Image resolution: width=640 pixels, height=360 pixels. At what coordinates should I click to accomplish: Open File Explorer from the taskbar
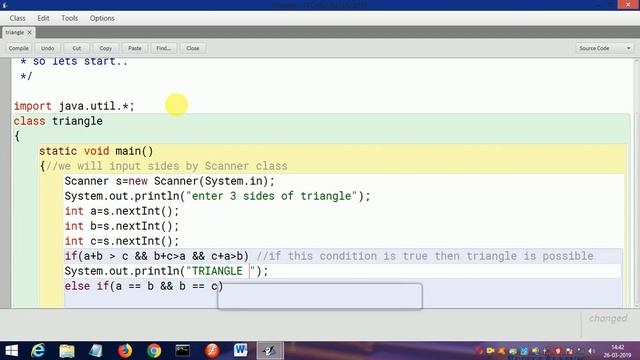[x=67, y=351]
